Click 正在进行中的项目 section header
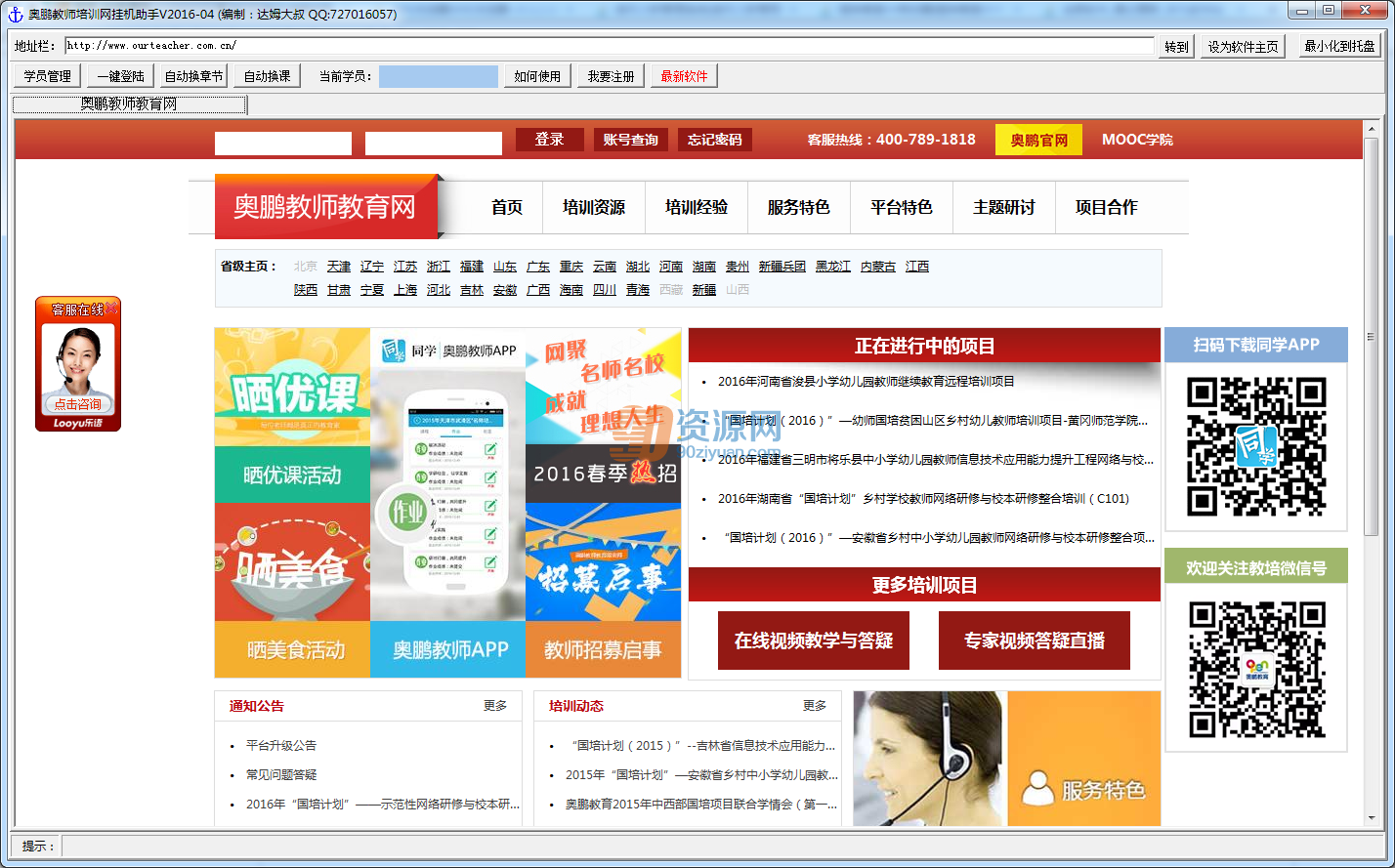Image resolution: width=1395 pixels, height=868 pixels. [924, 346]
